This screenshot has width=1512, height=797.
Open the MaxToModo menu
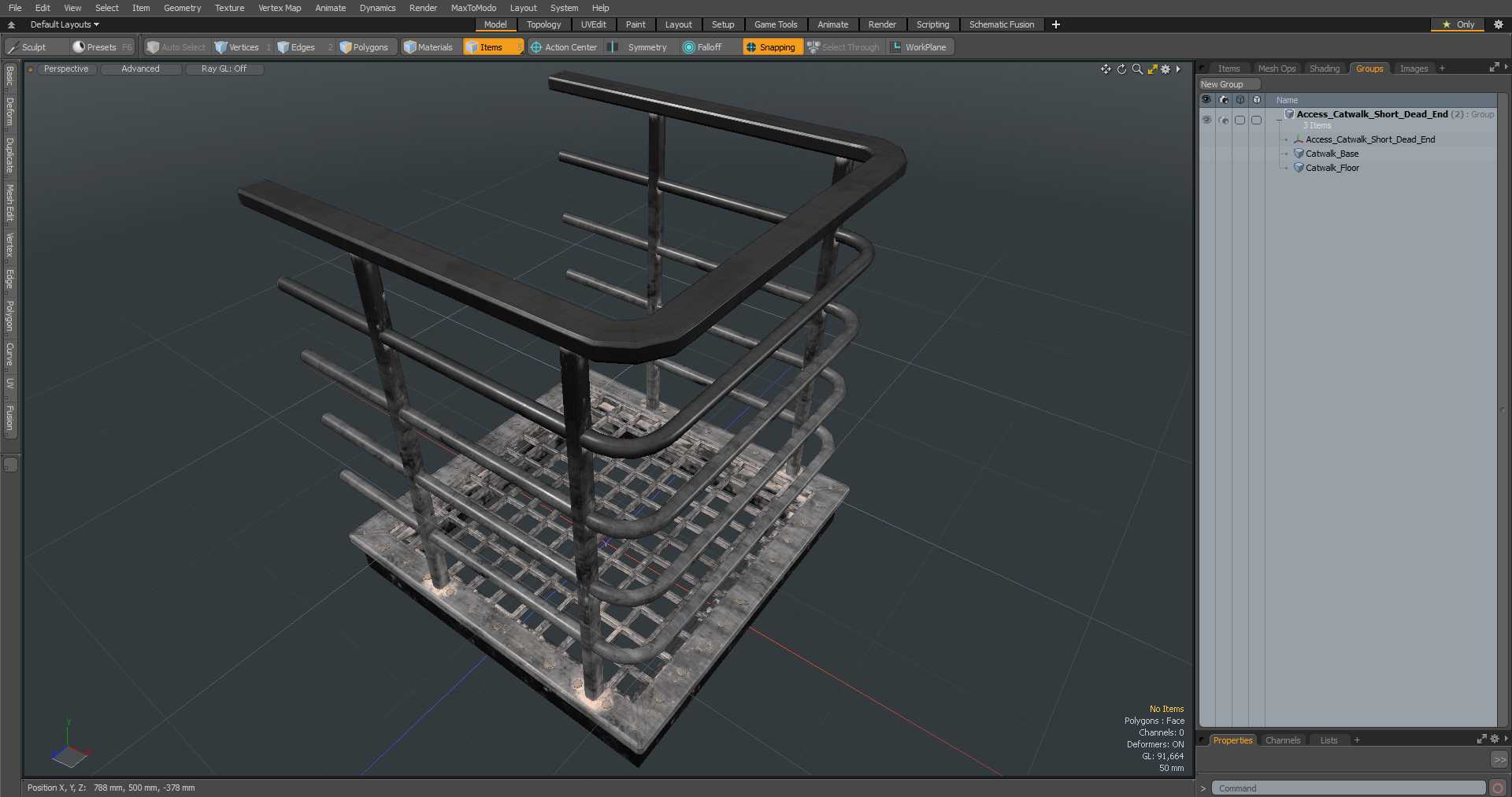point(473,8)
